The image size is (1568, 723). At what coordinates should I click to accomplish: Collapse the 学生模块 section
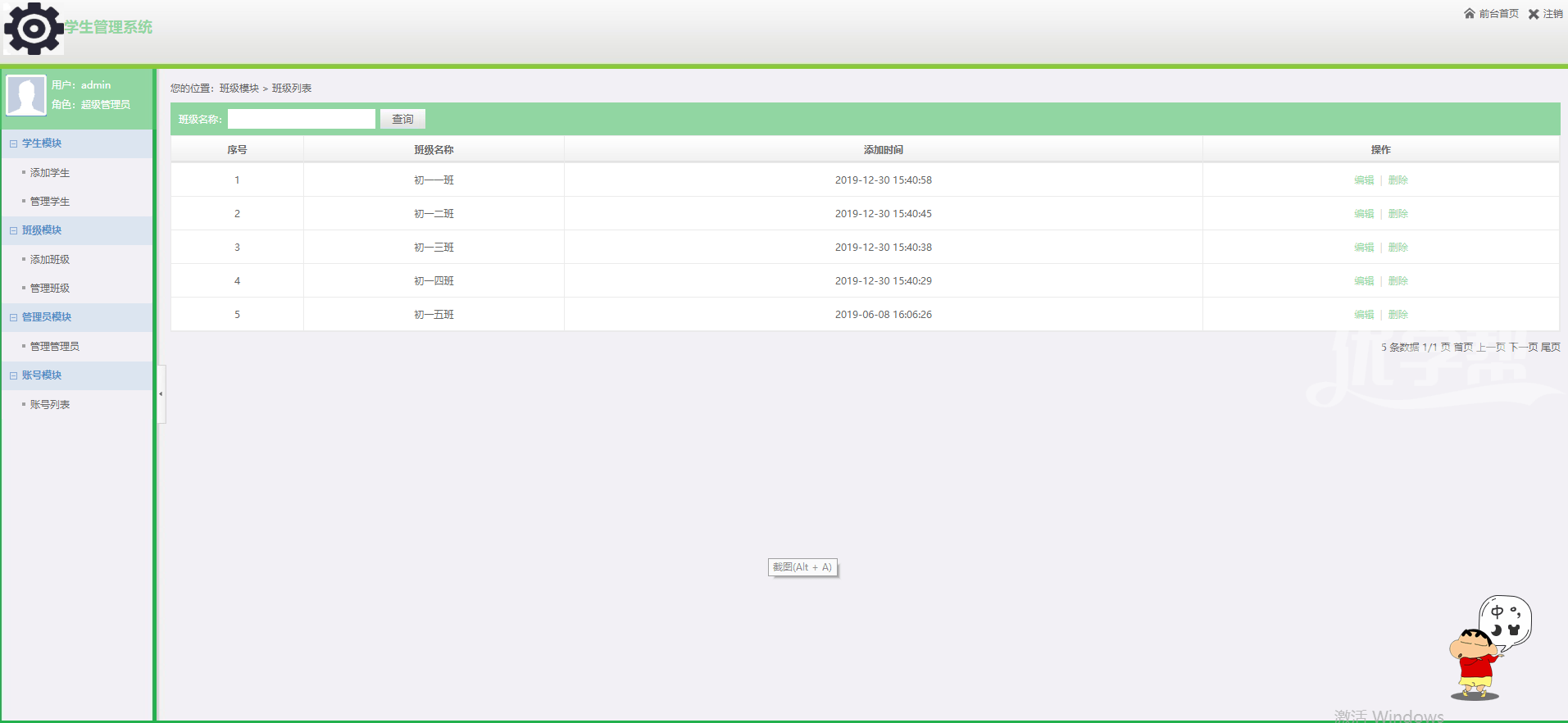tap(14, 143)
